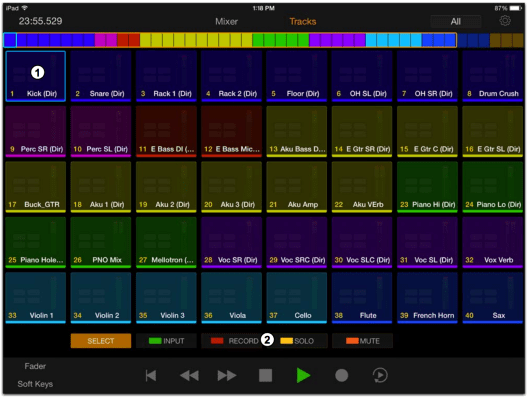The height and width of the screenshot is (398, 529).
Task: Select the E Gtr C (Dir) track tile
Action: (x=427, y=132)
